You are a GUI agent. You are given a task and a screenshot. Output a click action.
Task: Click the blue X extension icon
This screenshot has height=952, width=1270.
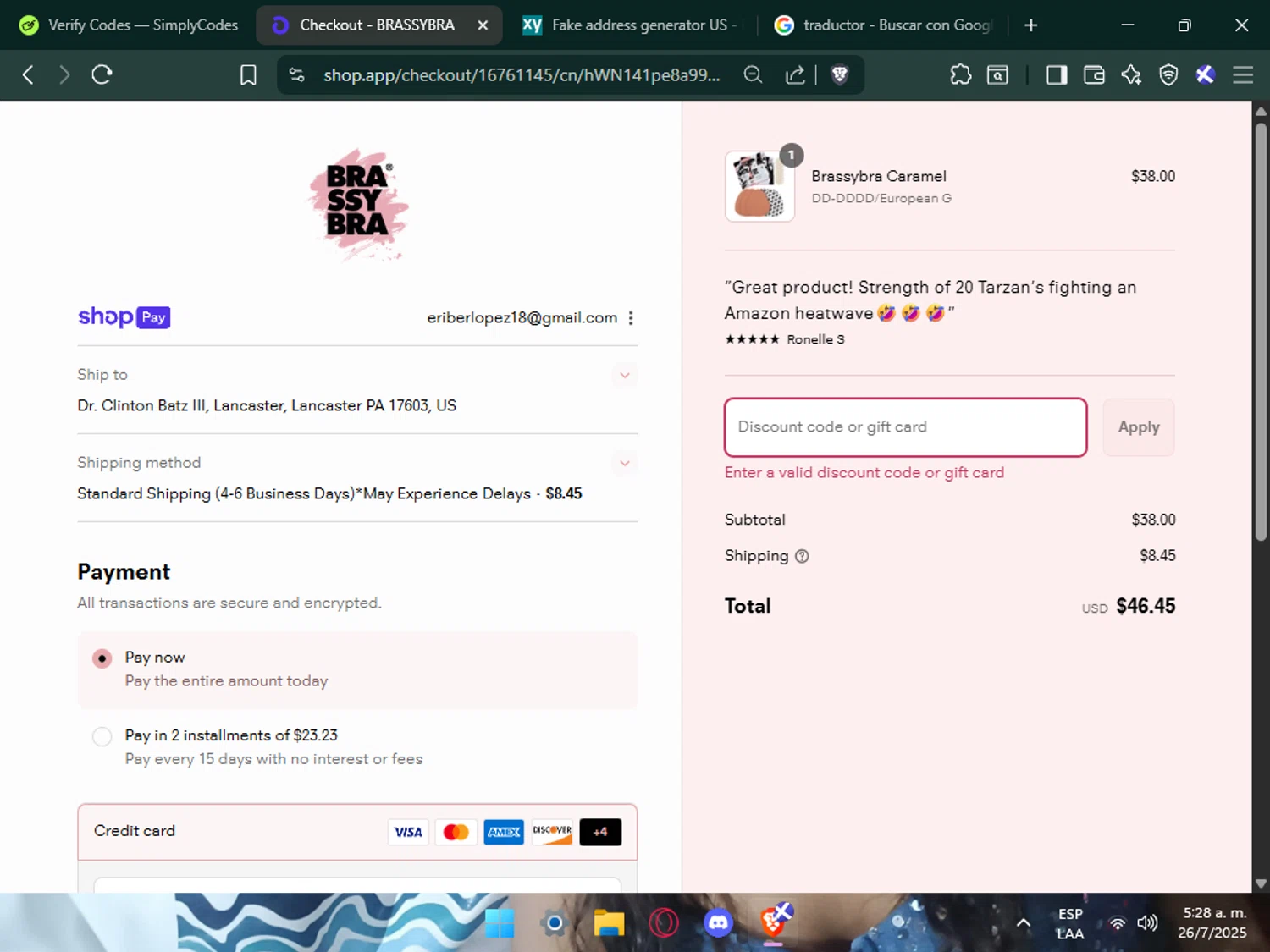pos(1206,75)
